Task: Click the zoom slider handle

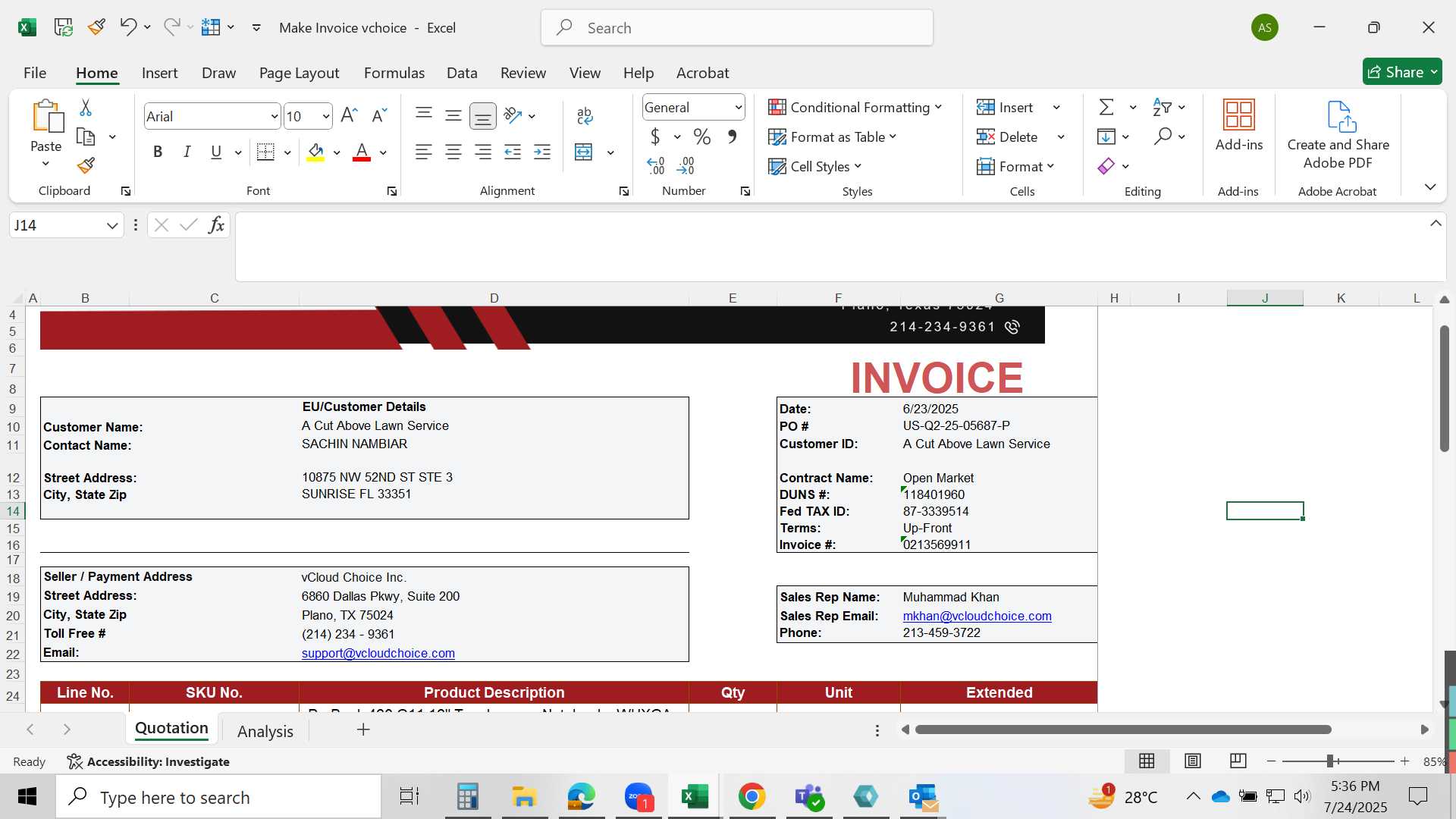Action: click(x=1330, y=761)
